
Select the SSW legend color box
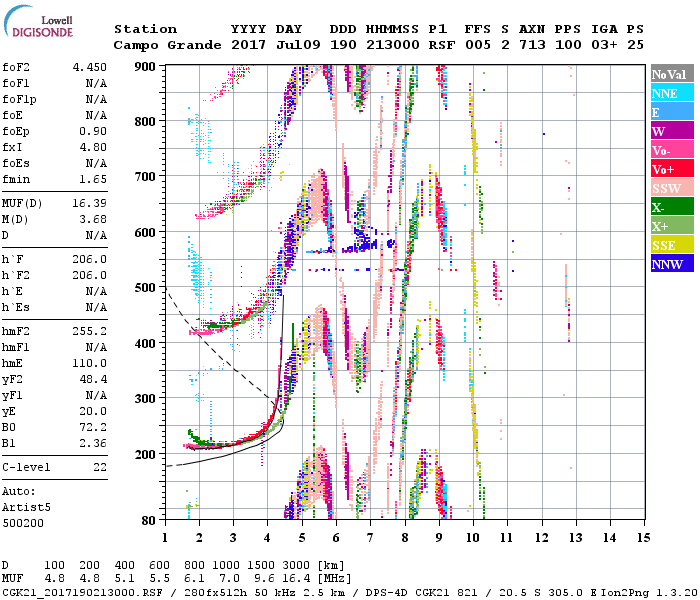[669, 188]
